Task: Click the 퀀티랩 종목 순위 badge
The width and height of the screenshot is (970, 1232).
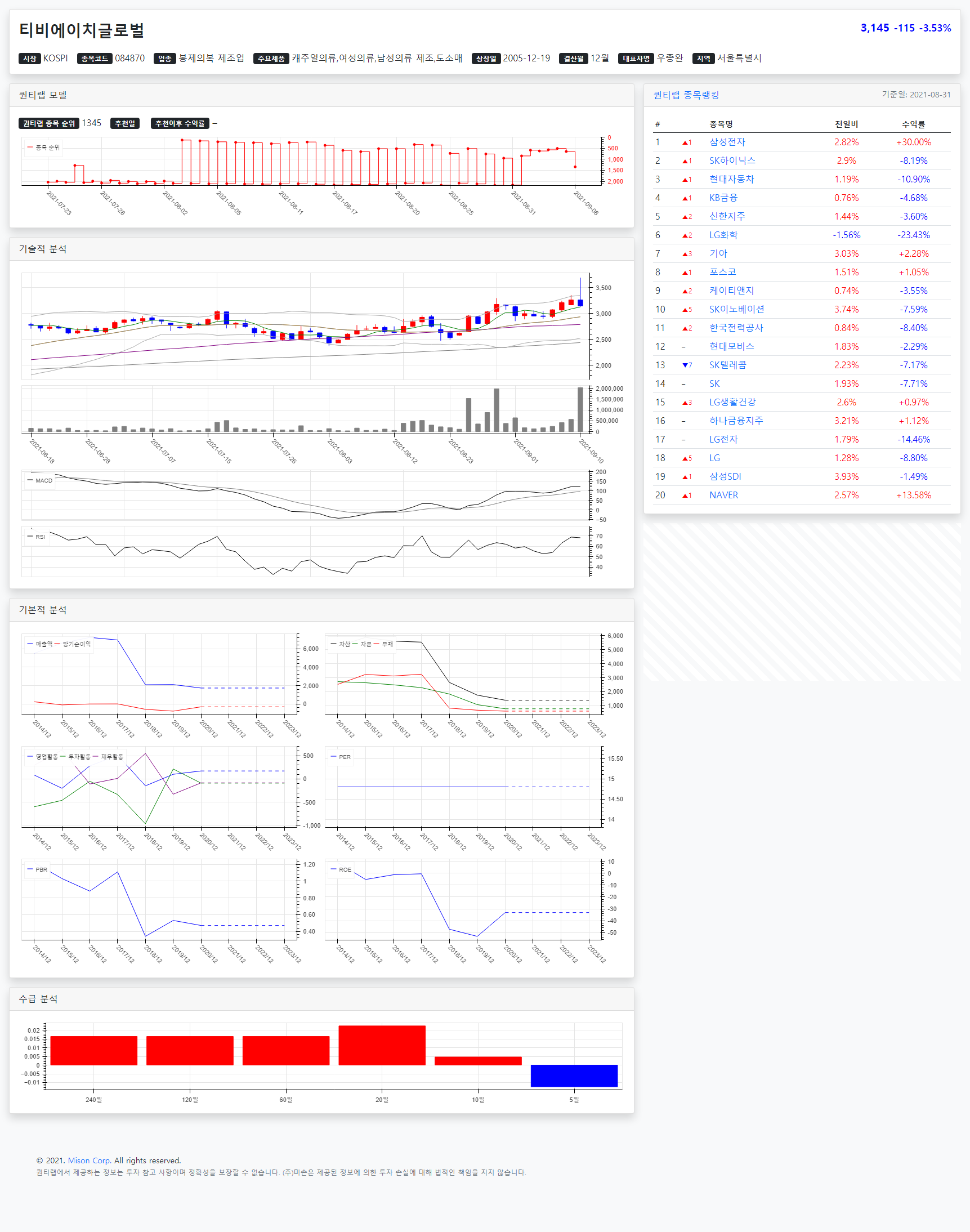Action: point(49,123)
